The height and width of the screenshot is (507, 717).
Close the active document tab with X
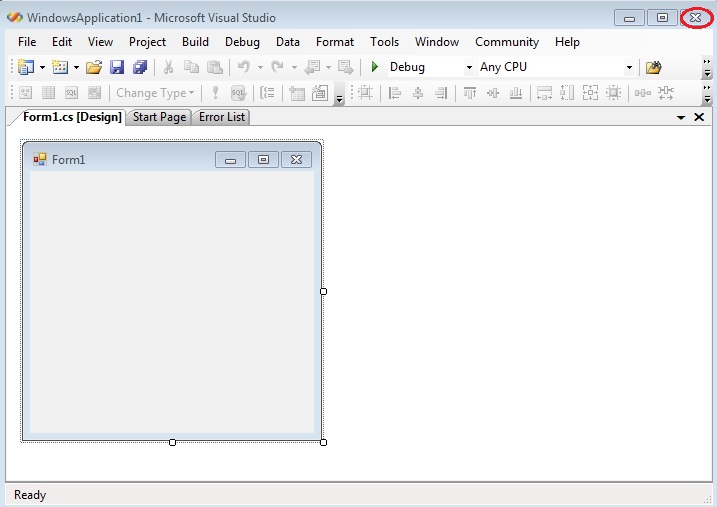pyautogui.click(x=699, y=117)
